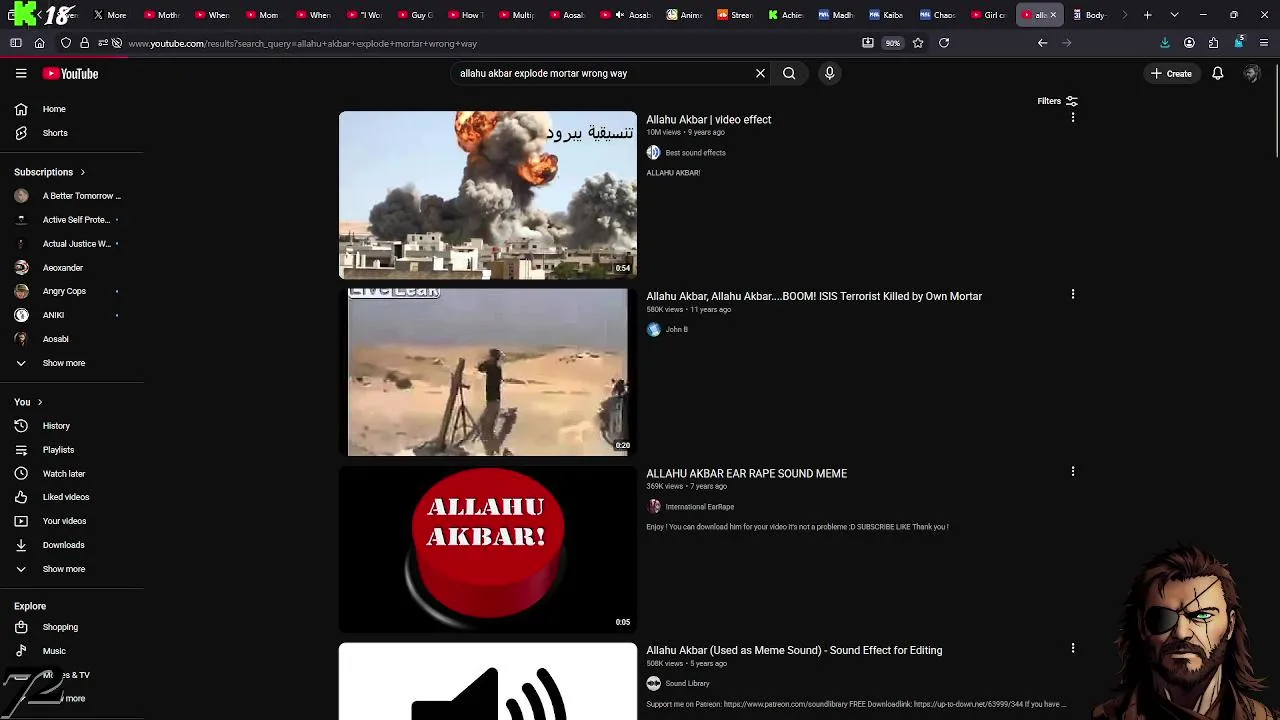The width and height of the screenshot is (1280, 720).
Task: Open options menu for Own Mortar video
Action: [1073, 295]
